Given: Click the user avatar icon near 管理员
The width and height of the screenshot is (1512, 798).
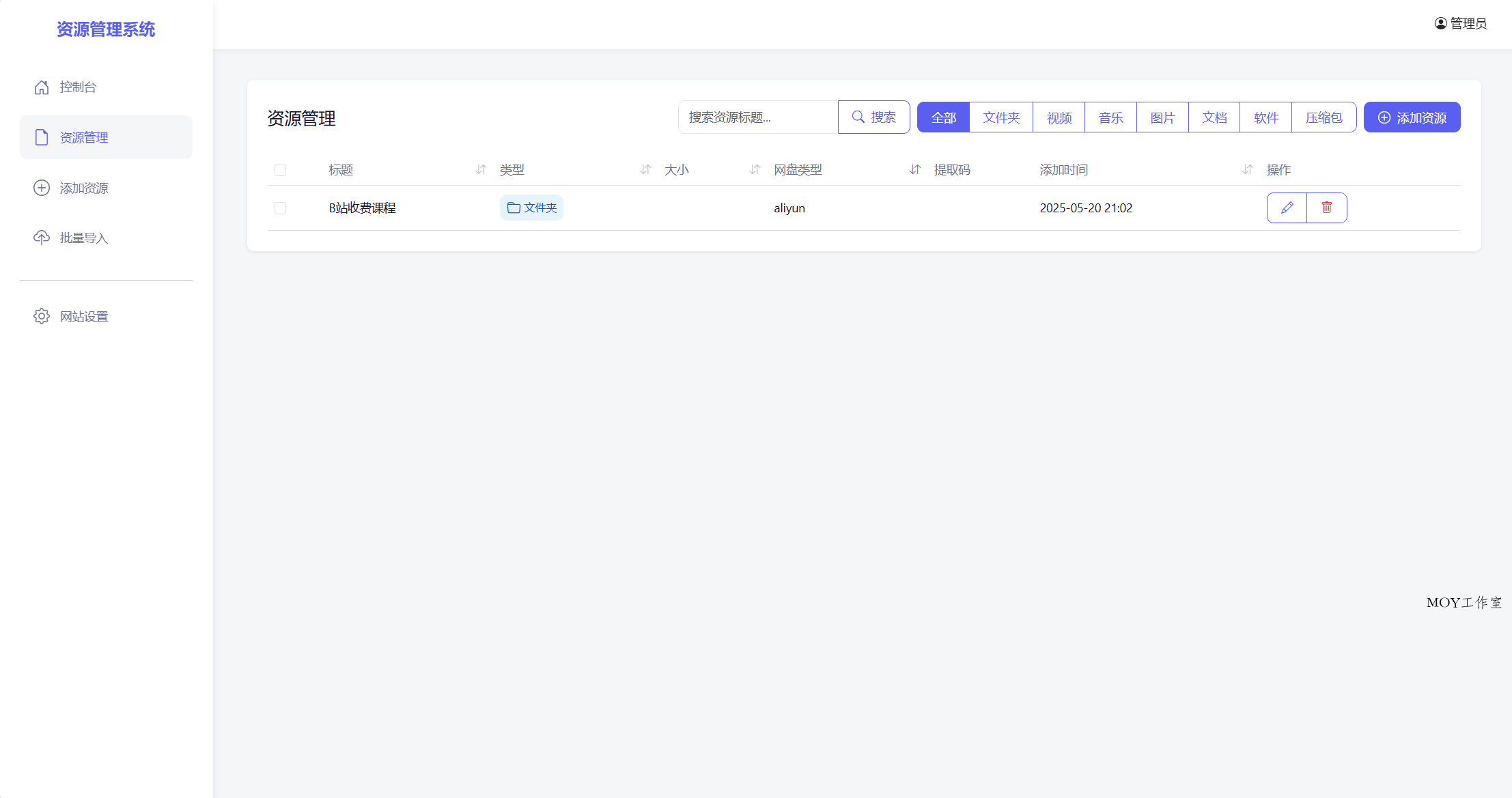Looking at the screenshot, I should 1440,23.
